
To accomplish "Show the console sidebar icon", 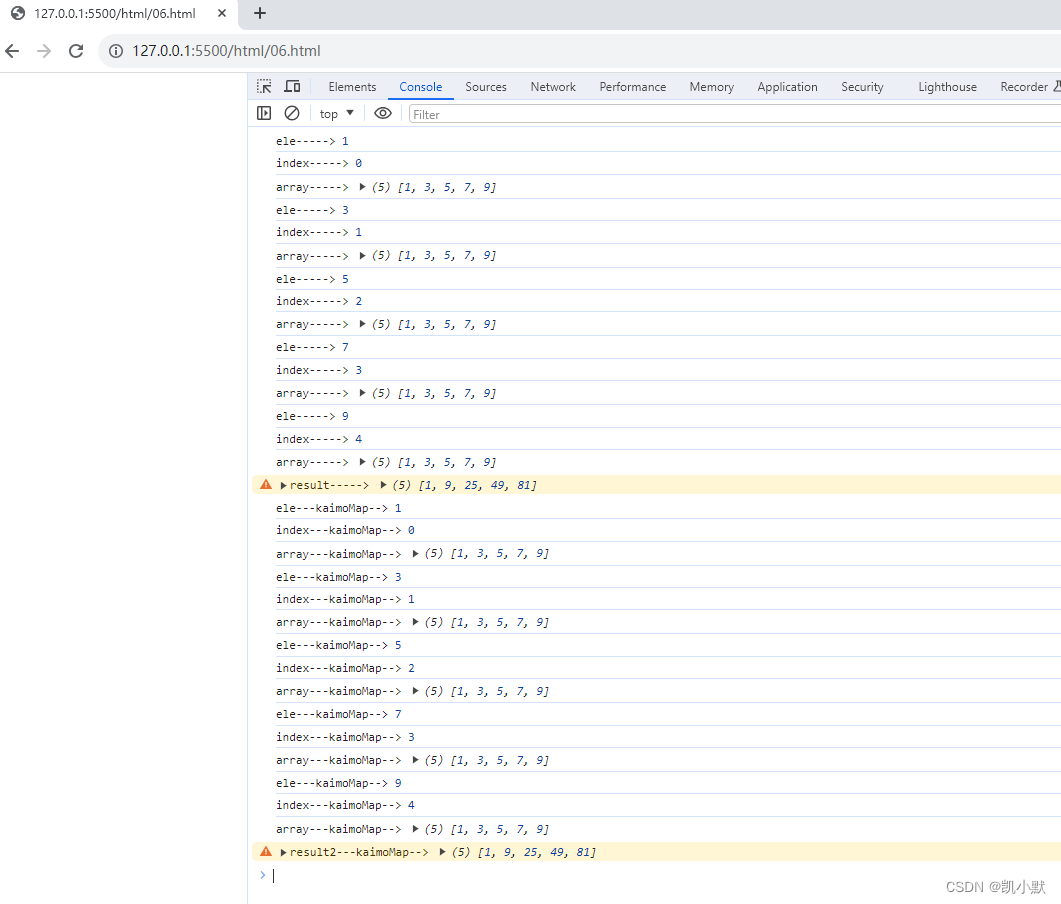I will pyautogui.click(x=264, y=114).
